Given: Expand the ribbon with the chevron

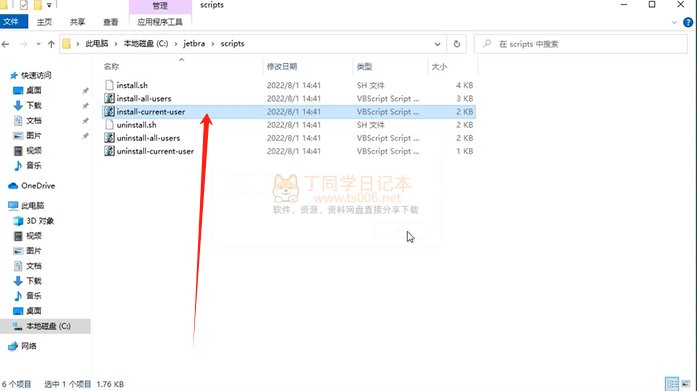Looking at the screenshot, I should pyautogui.click(x=674, y=22).
